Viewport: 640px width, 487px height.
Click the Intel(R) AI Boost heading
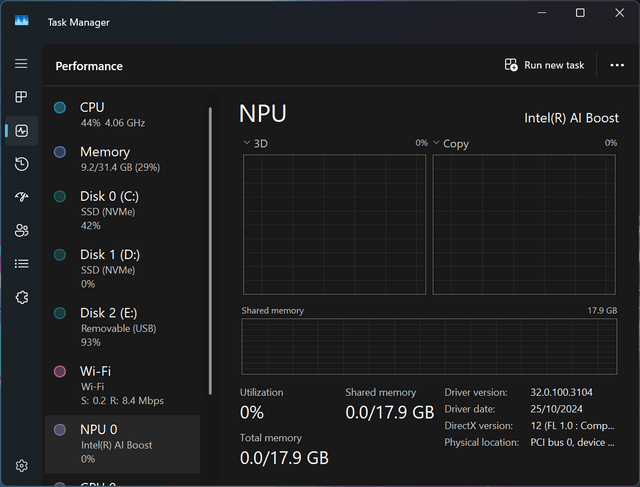[571, 118]
